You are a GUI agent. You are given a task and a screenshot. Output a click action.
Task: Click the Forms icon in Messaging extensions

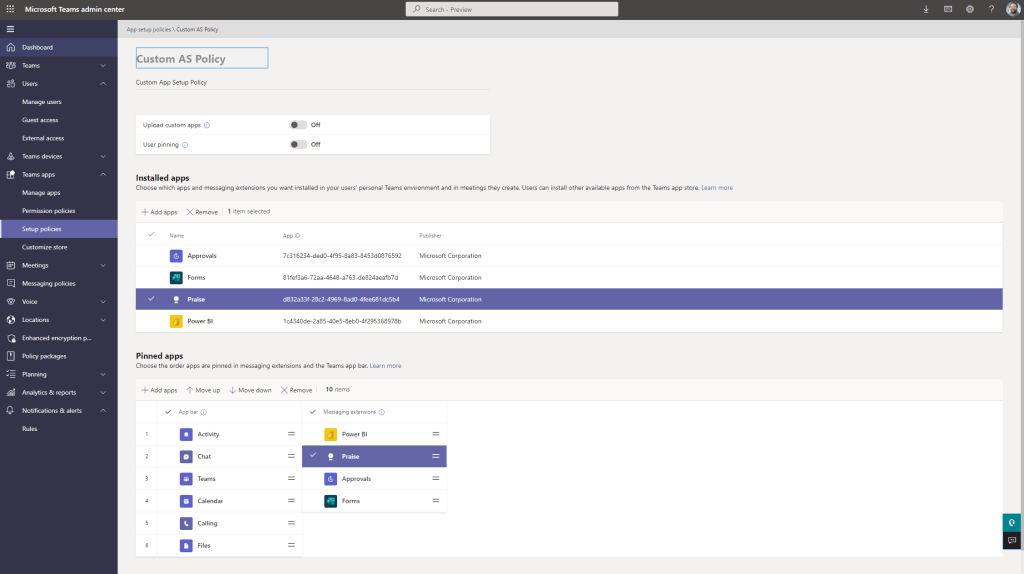coord(331,501)
